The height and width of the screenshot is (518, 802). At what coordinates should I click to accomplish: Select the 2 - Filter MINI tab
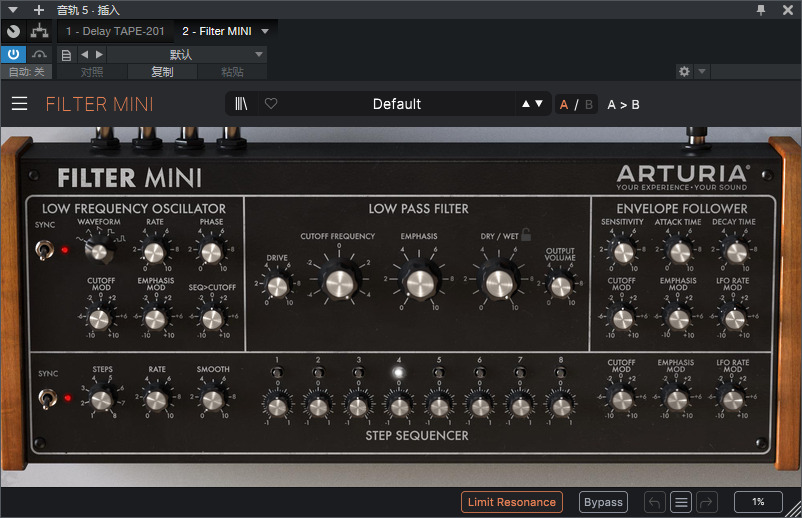pos(217,31)
